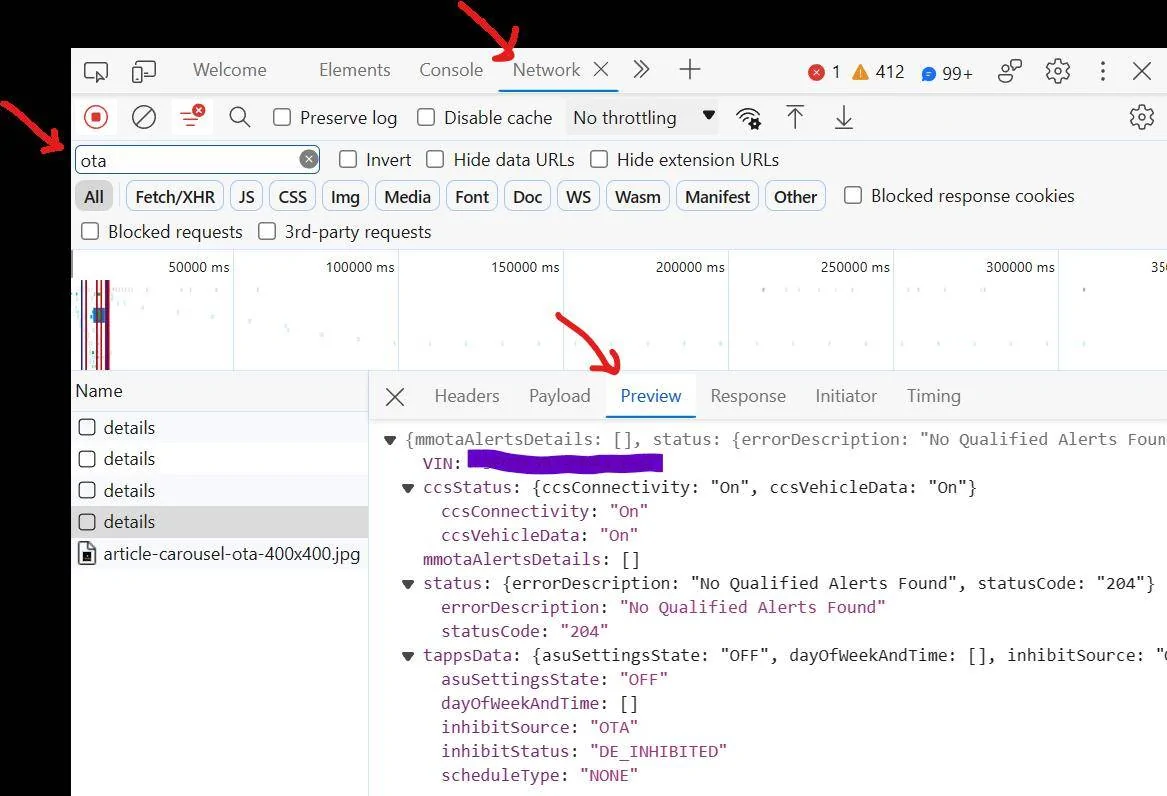Filter by Other type
The image size is (1167, 796).
pos(795,196)
